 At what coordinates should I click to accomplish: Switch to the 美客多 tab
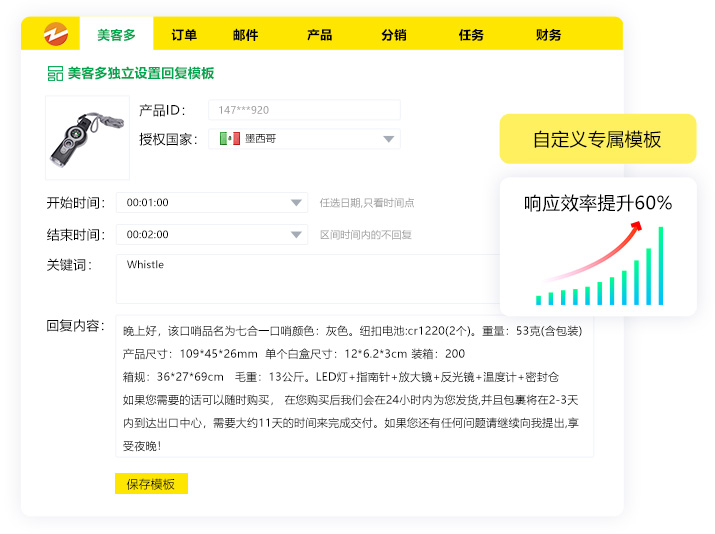[x=116, y=35]
